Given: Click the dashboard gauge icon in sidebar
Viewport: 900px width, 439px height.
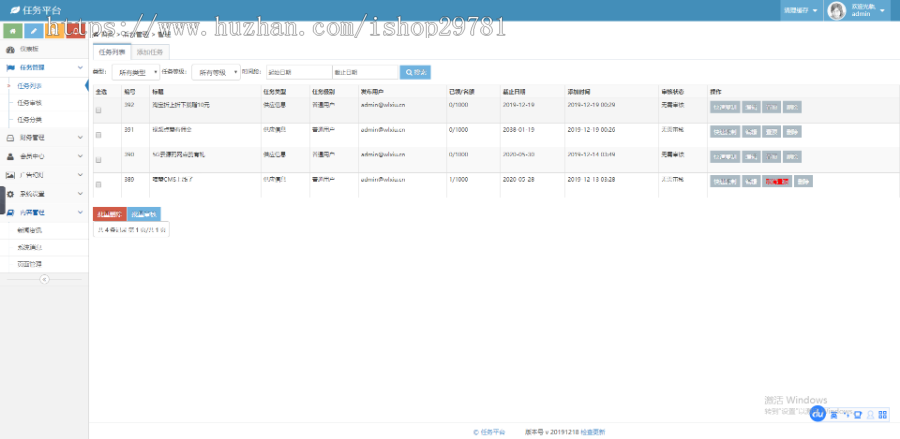Looking at the screenshot, I should click(11, 48).
